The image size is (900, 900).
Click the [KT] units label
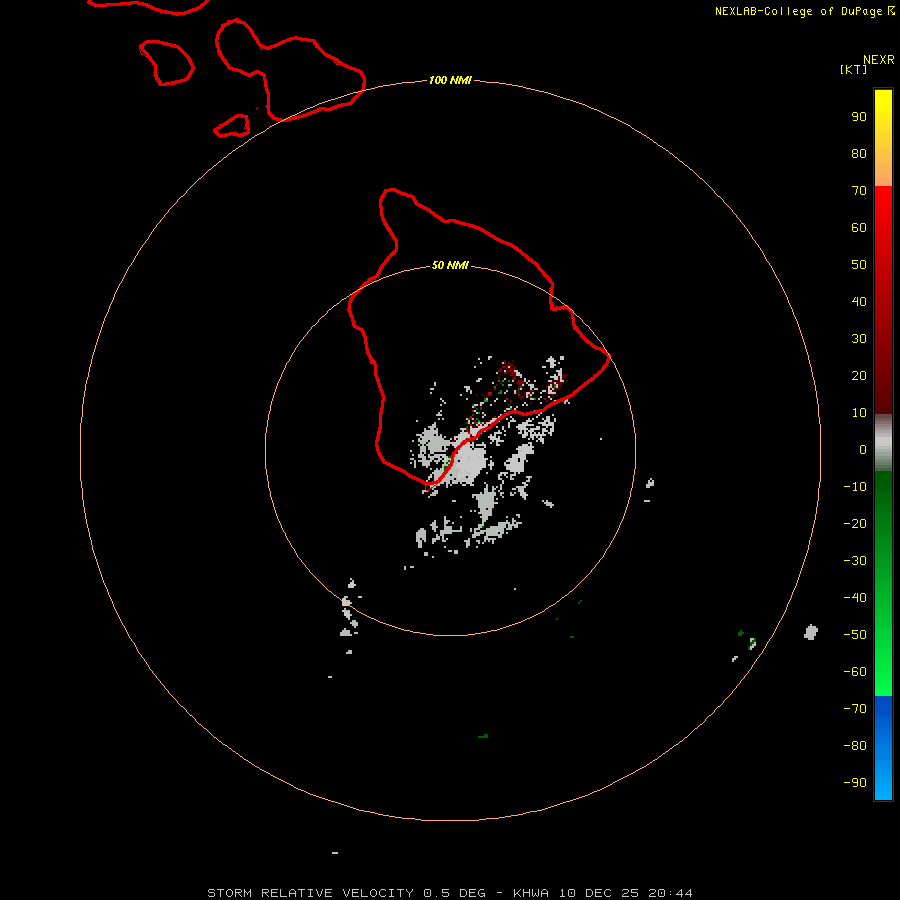pos(854,69)
